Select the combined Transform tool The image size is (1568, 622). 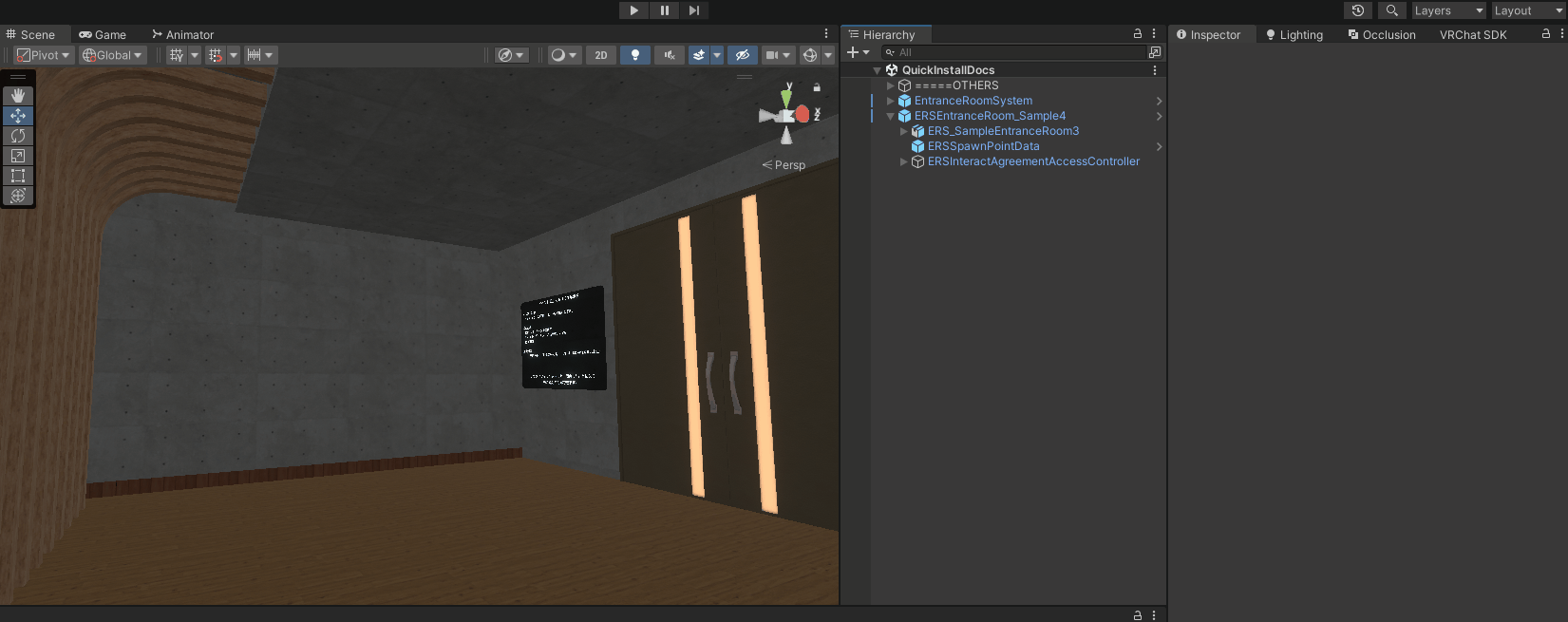(18, 196)
